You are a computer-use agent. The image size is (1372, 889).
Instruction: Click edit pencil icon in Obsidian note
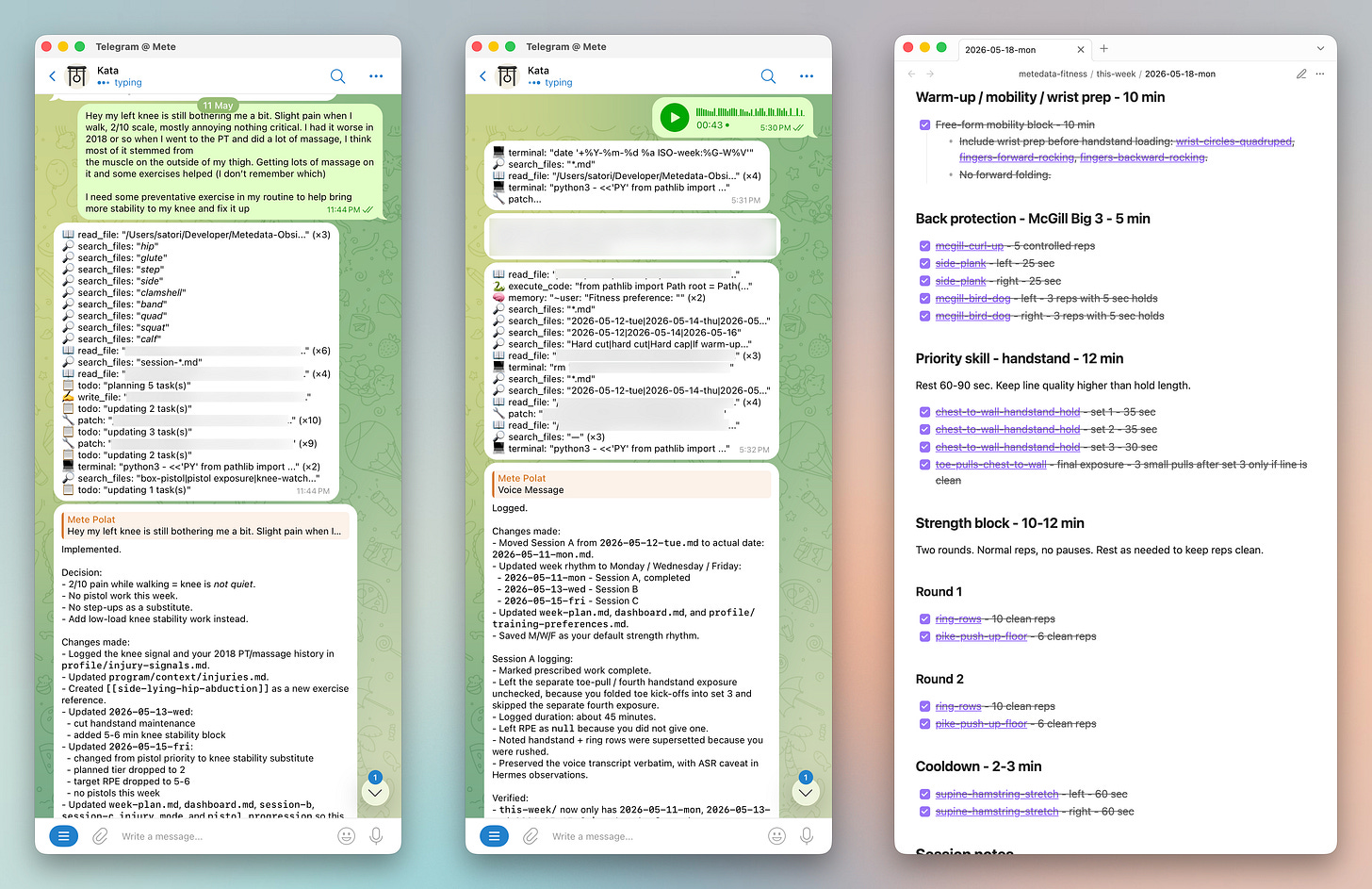pos(1301,74)
